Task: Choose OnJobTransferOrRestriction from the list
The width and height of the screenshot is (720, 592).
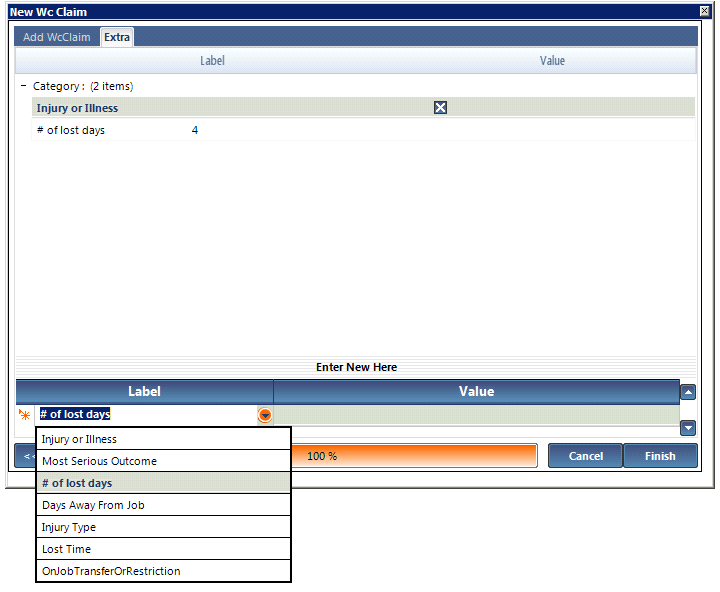Action: (x=163, y=571)
